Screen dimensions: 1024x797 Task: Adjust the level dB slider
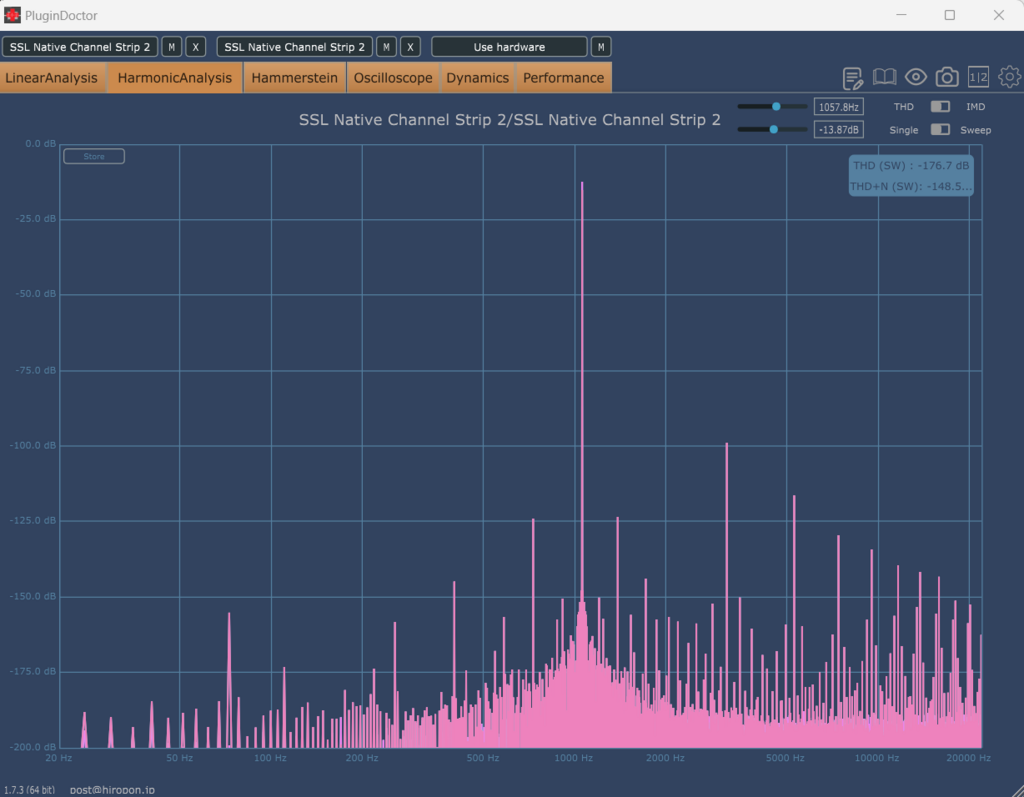773,129
